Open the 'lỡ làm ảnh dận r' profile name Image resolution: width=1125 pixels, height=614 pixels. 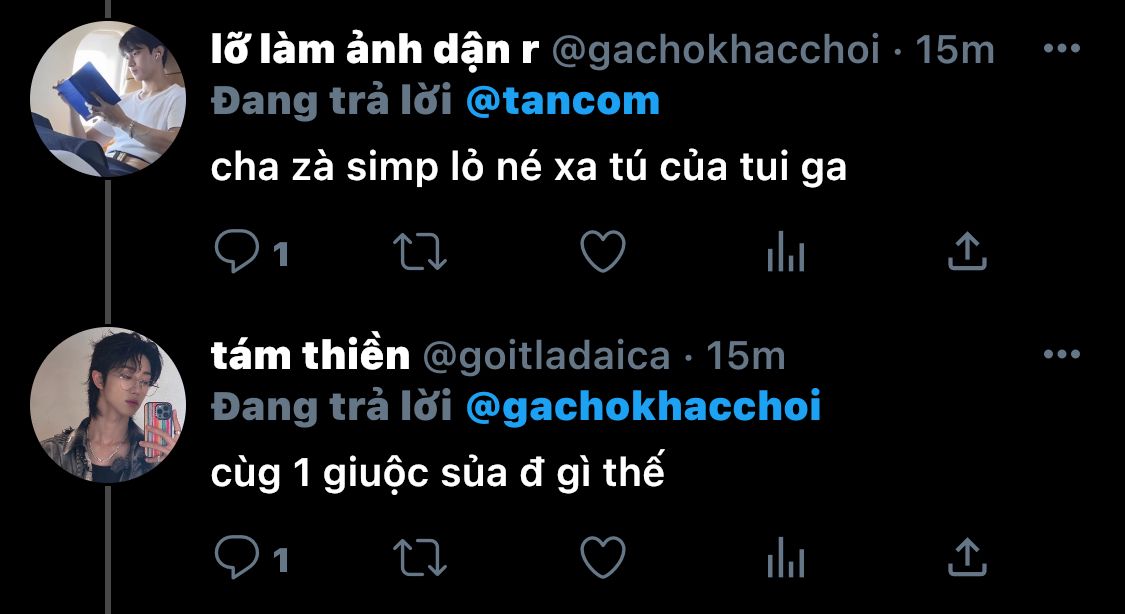coord(375,49)
